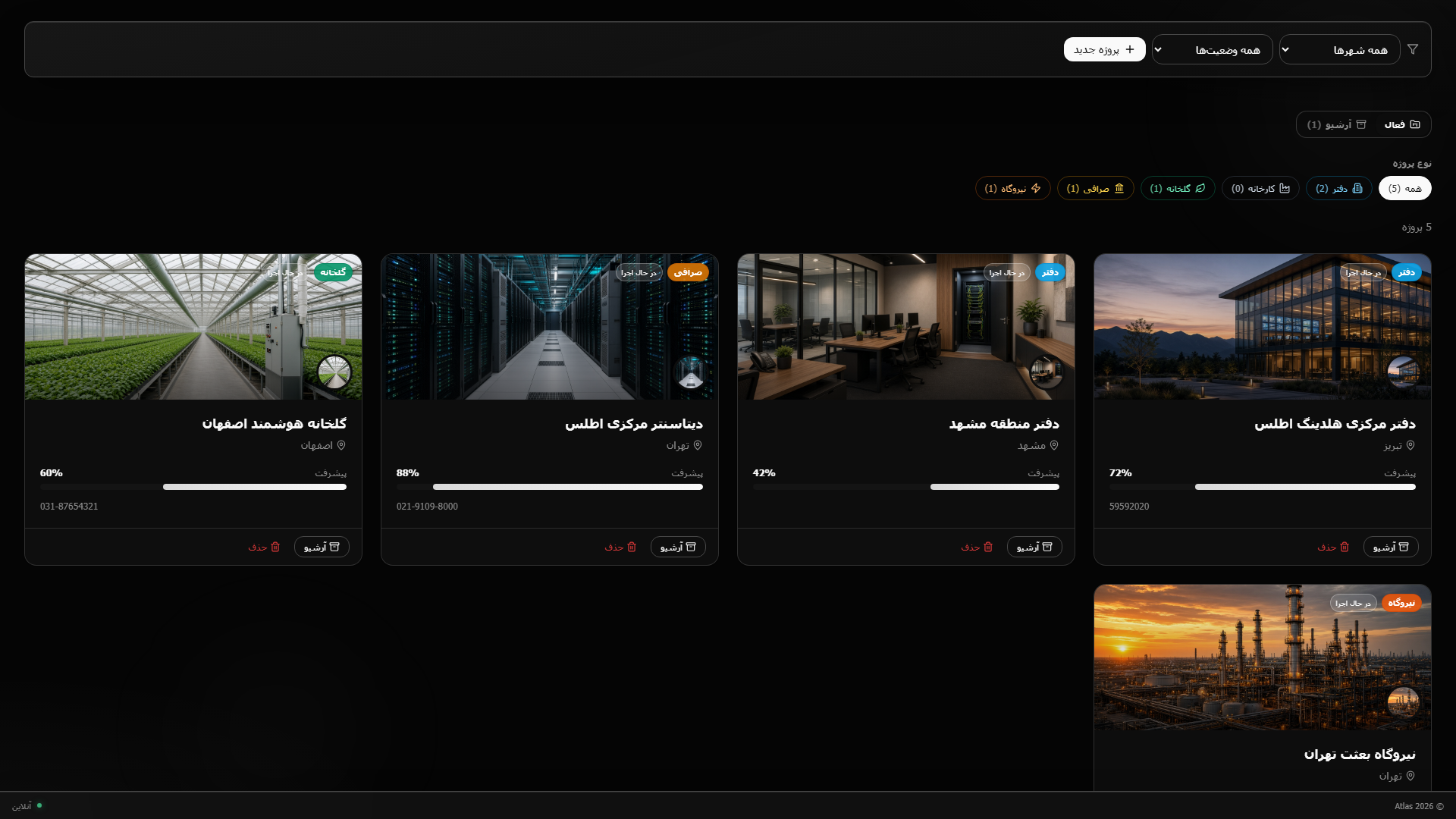Click the نیروگاه badge on the power plant card

(x=1401, y=603)
